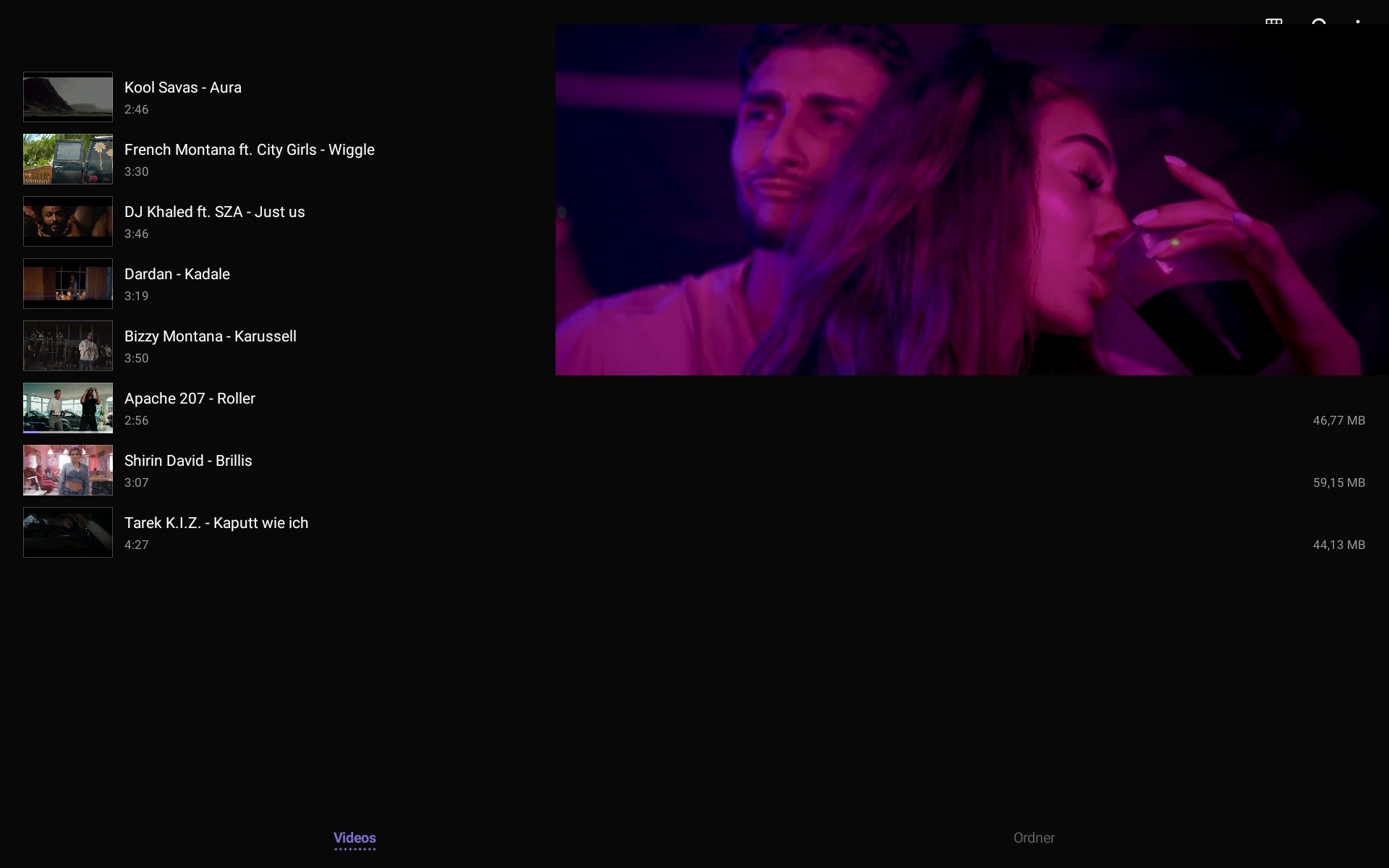Click the 59,15 MB file size
This screenshot has height=868, width=1389.
(x=1339, y=482)
